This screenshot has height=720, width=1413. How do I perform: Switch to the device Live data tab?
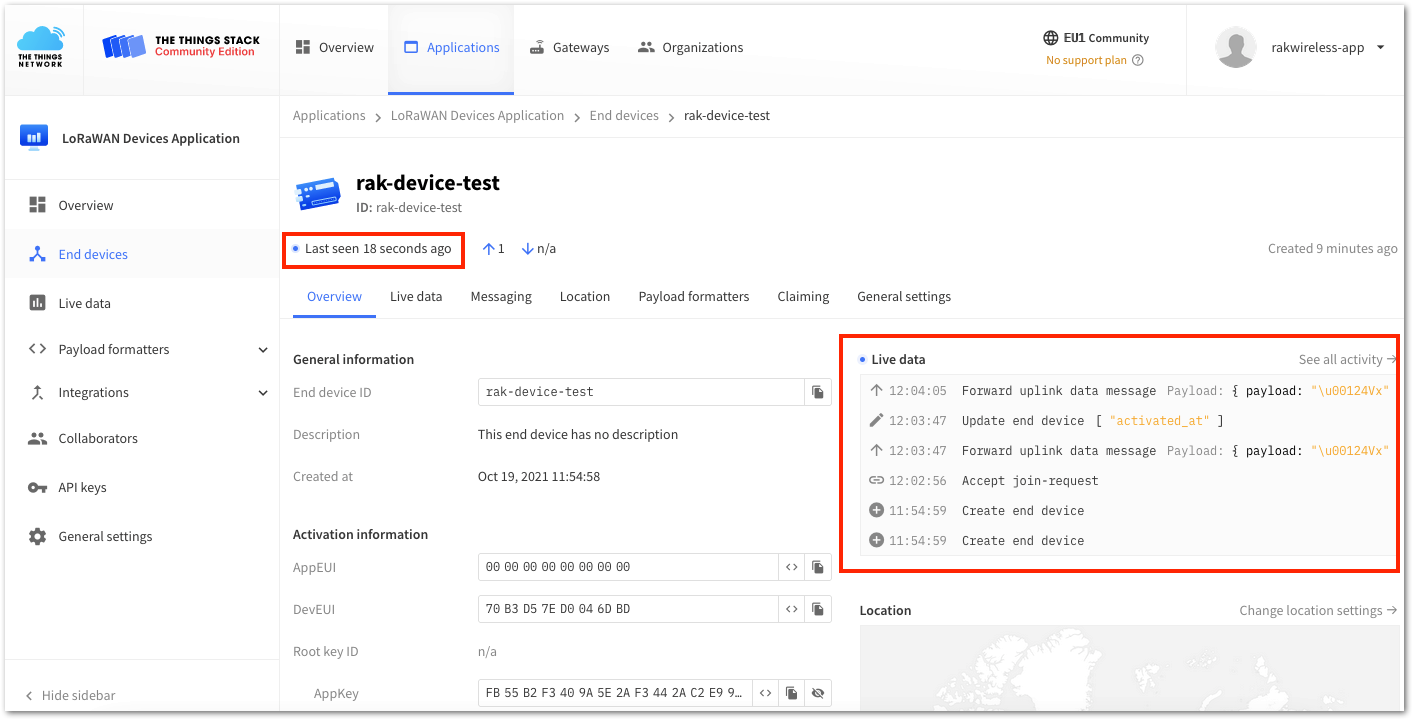[416, 297]
